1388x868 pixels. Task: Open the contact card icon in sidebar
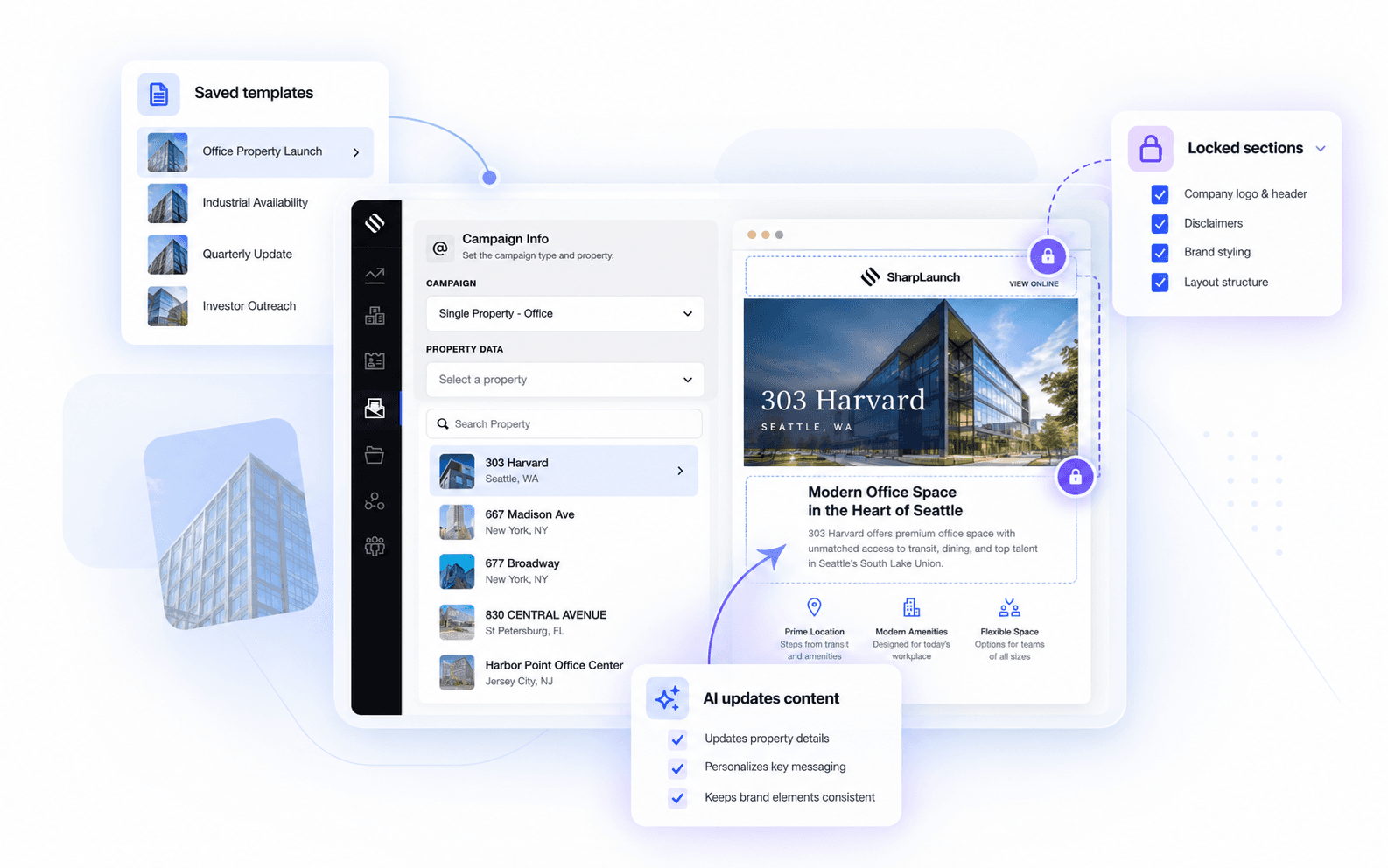[375, 360]
